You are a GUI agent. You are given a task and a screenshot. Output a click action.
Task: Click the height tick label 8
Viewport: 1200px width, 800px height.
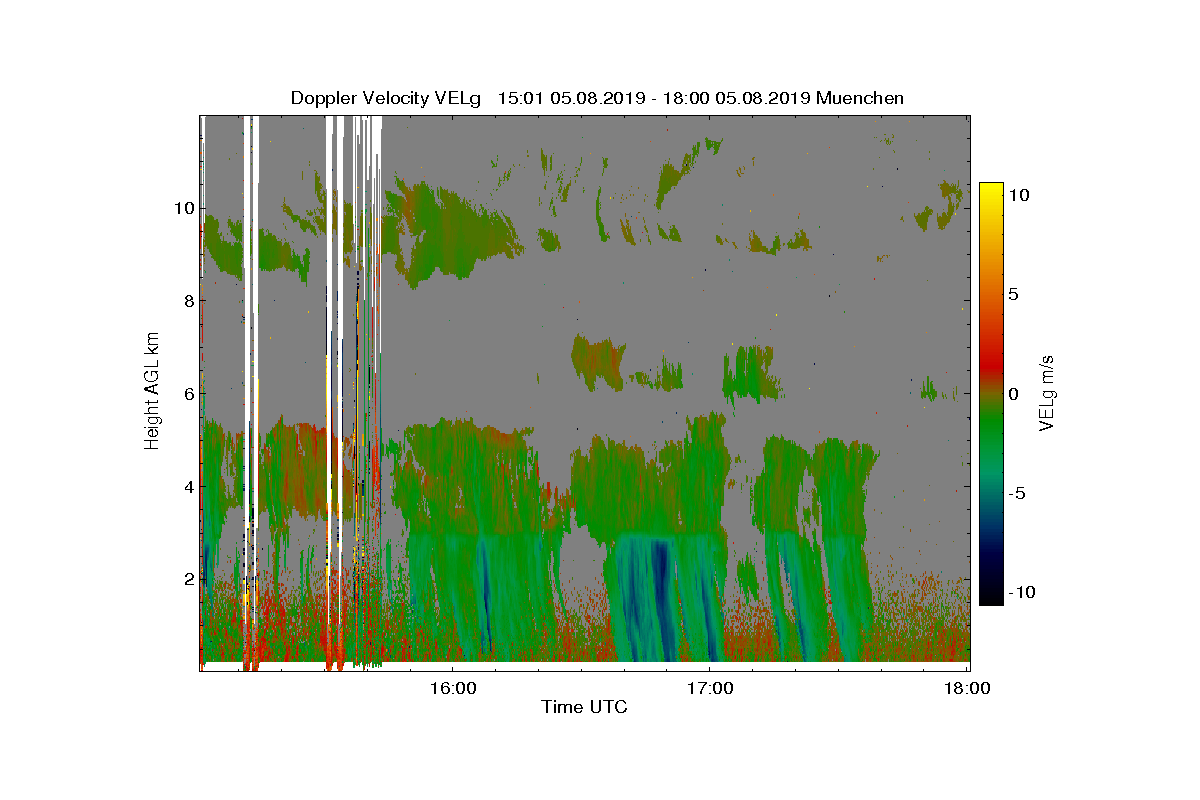188,300
